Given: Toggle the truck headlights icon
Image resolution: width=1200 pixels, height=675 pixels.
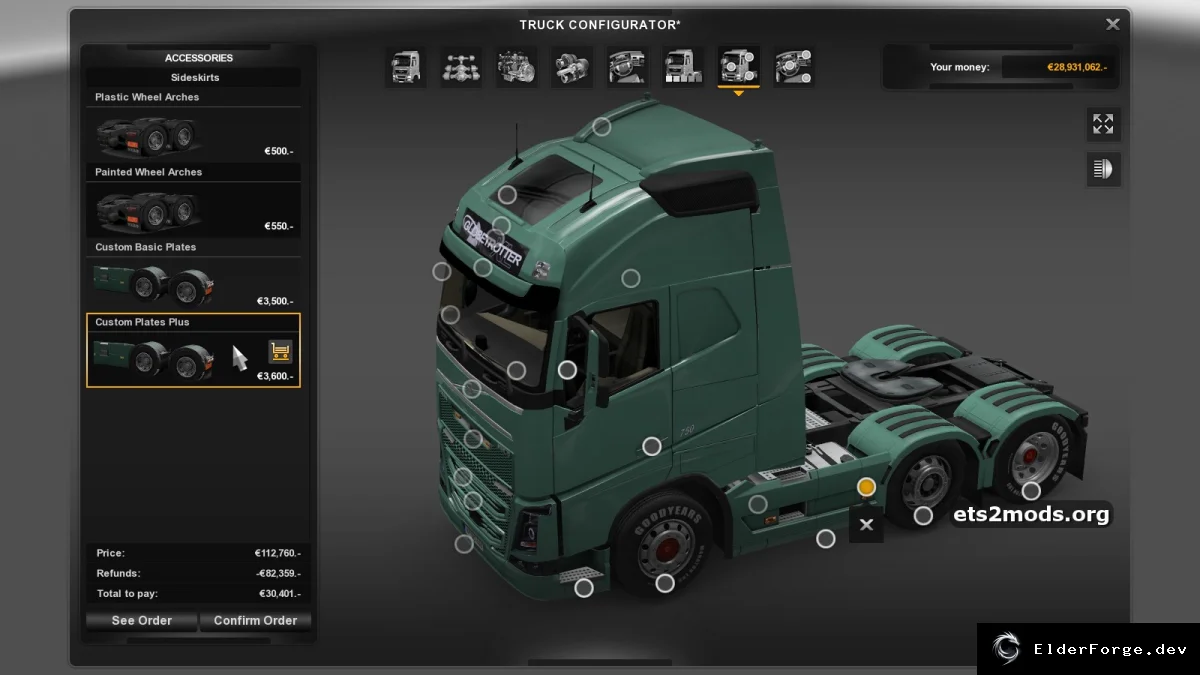Looking at the screenshot, I should click(1103, 169).
